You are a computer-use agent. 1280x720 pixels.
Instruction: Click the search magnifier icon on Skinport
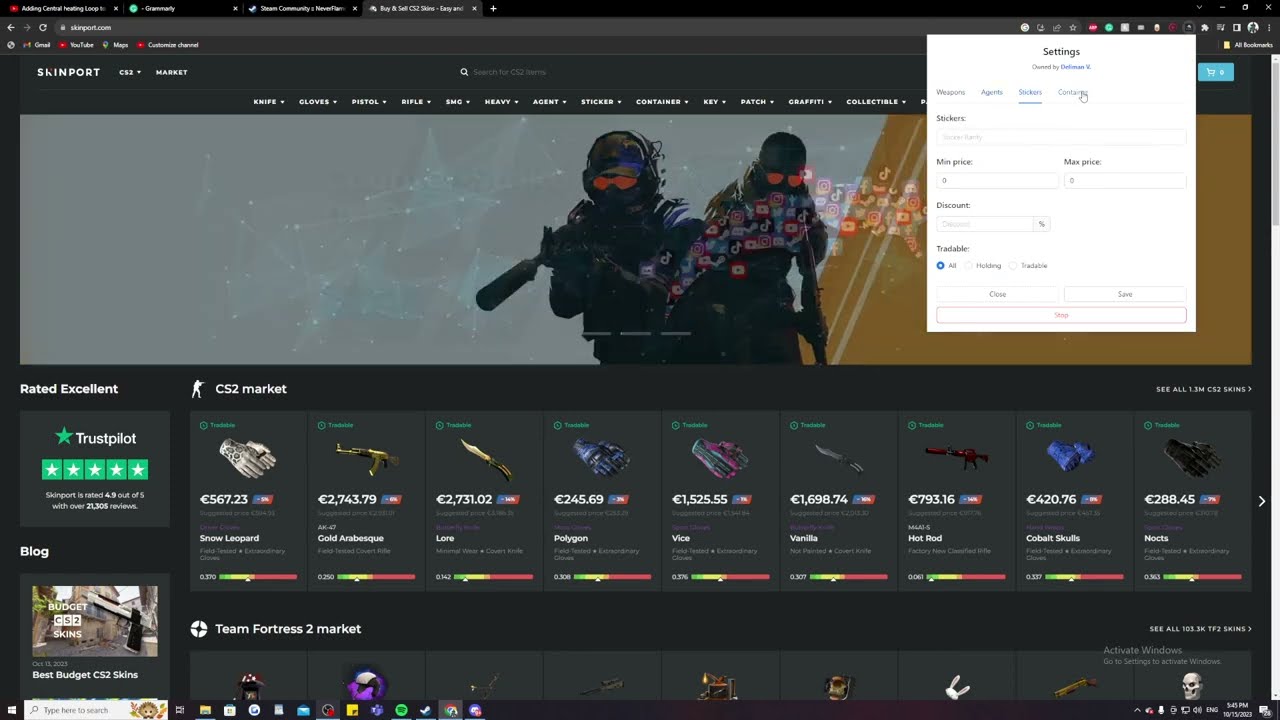coord(464,72)
